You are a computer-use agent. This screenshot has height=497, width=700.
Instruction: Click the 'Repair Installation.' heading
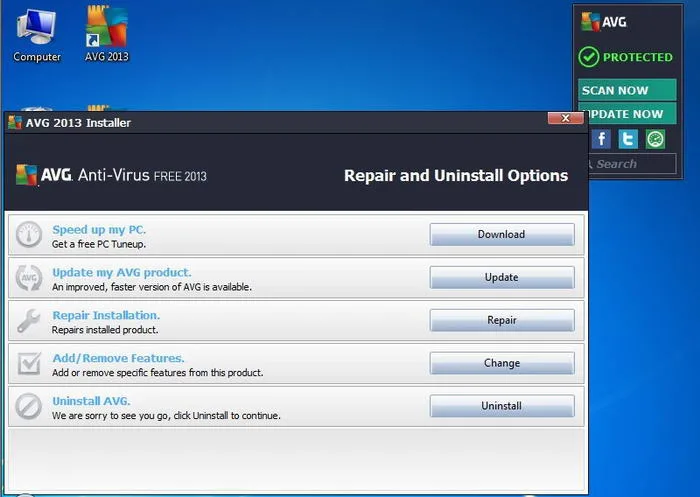click(x=106, y=315)
